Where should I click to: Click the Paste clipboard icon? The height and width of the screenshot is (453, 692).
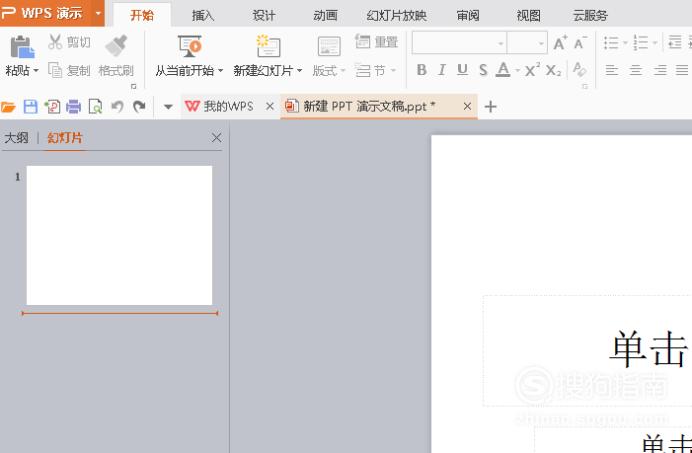click(x=22, y=47)
